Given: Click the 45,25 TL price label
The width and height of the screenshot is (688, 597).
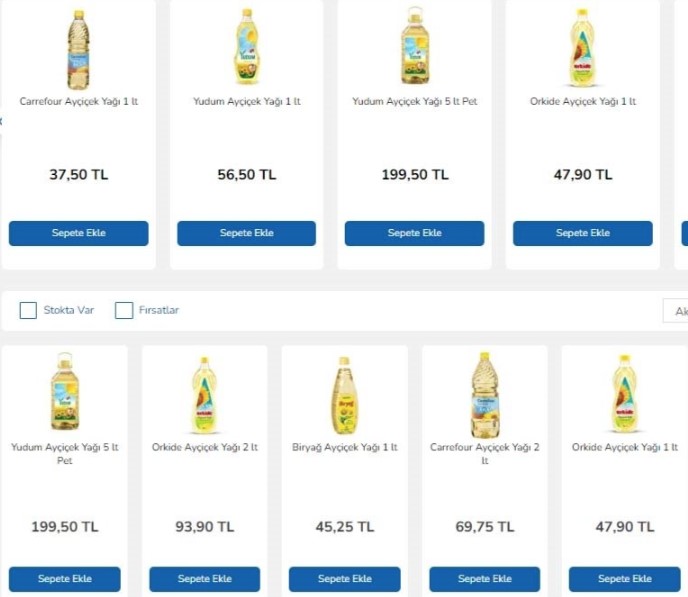Looking at the screenshot, I should pyautogui.click(x=344, y=527).
